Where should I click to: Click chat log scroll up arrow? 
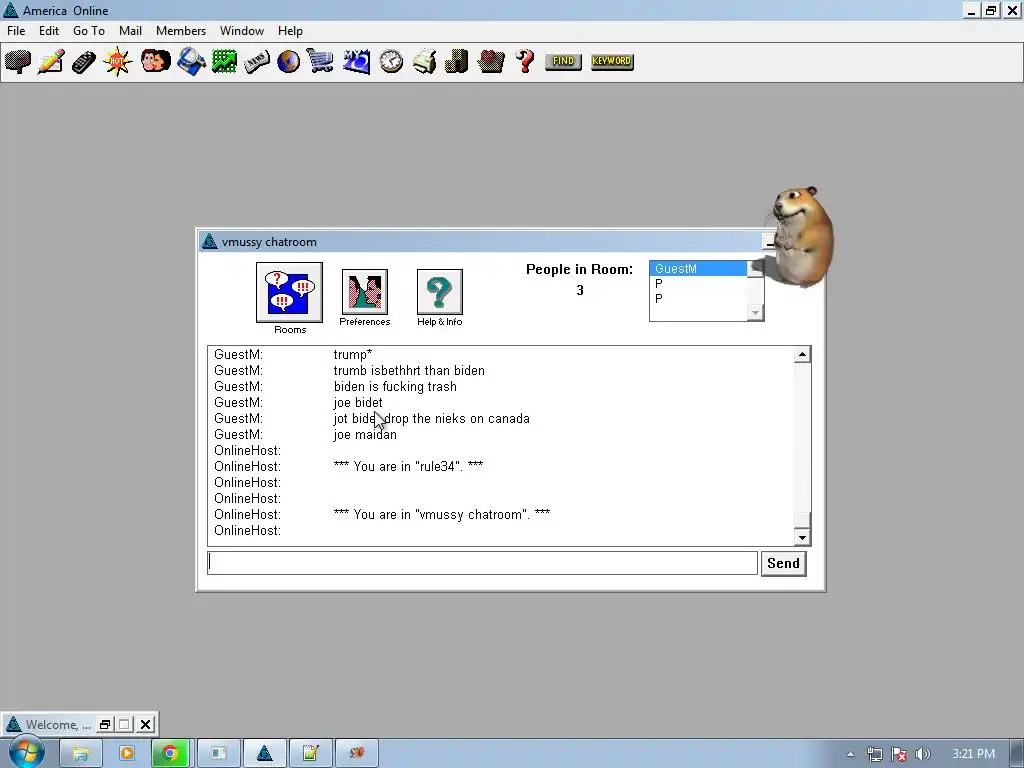(x=803, y=355)
